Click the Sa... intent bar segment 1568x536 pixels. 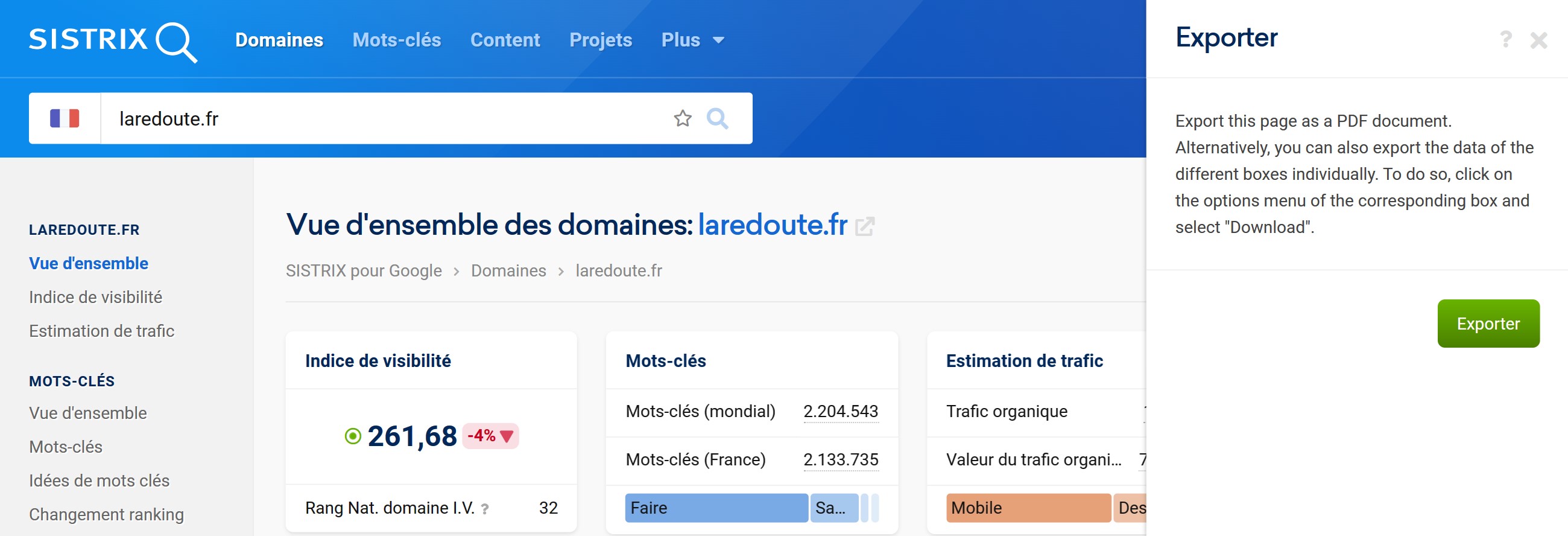tap(834, 508)
